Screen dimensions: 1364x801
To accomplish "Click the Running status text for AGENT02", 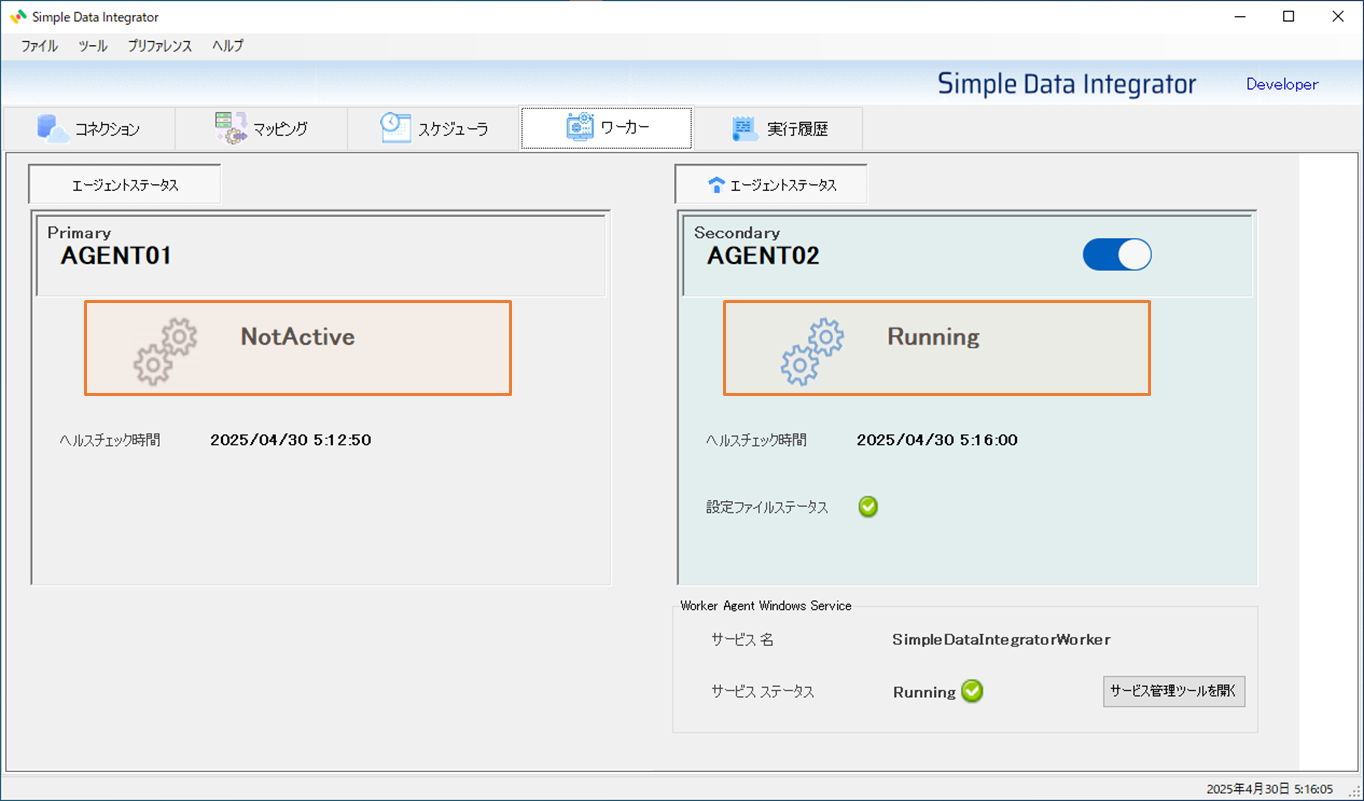I will click(x=934, y=337).
